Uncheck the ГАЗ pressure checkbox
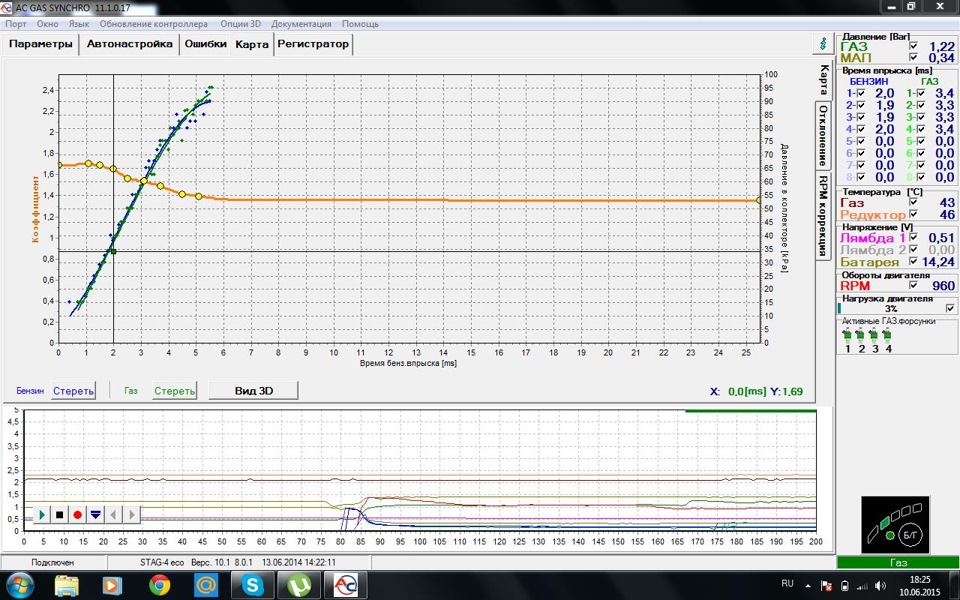This screenshot has height=600, width=960. click(x=913, y=47)
